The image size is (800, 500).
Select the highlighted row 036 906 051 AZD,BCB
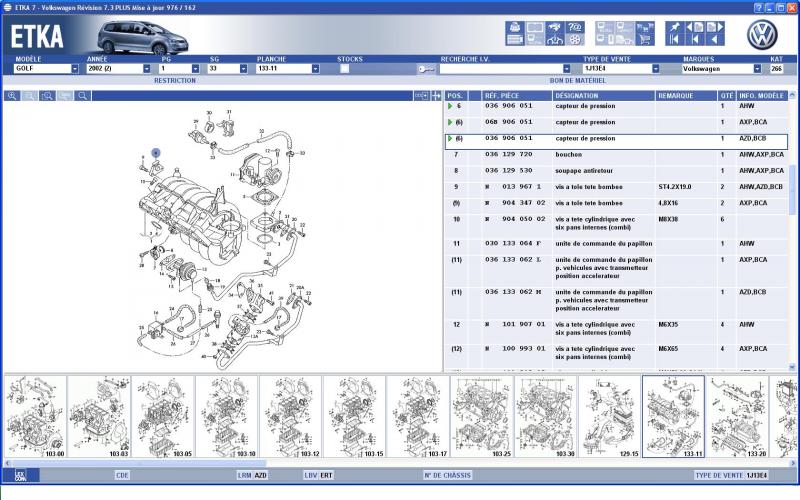coord(616,141)
